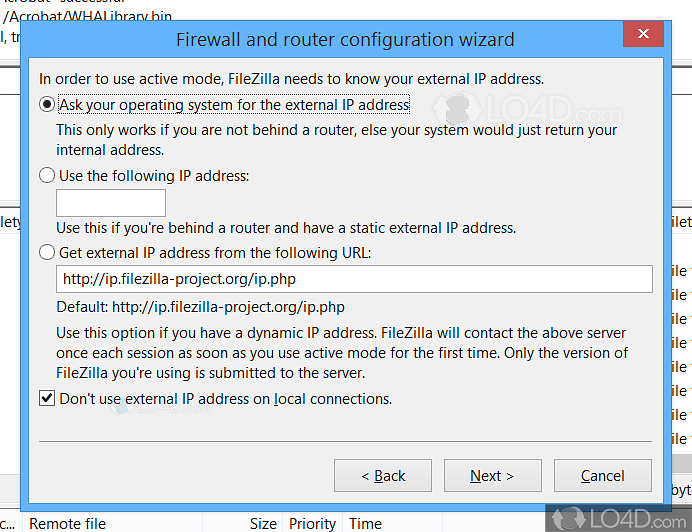The image size is (692, 532).
Task: Focus the external IP URL input field
Action: pyautogui.click(x=354, y=279)
